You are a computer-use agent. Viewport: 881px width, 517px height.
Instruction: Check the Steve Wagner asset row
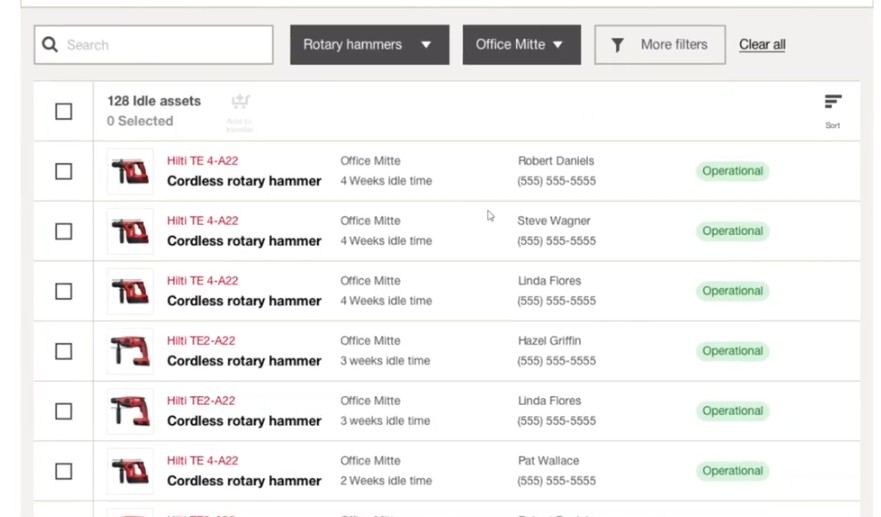coord(63,232)
